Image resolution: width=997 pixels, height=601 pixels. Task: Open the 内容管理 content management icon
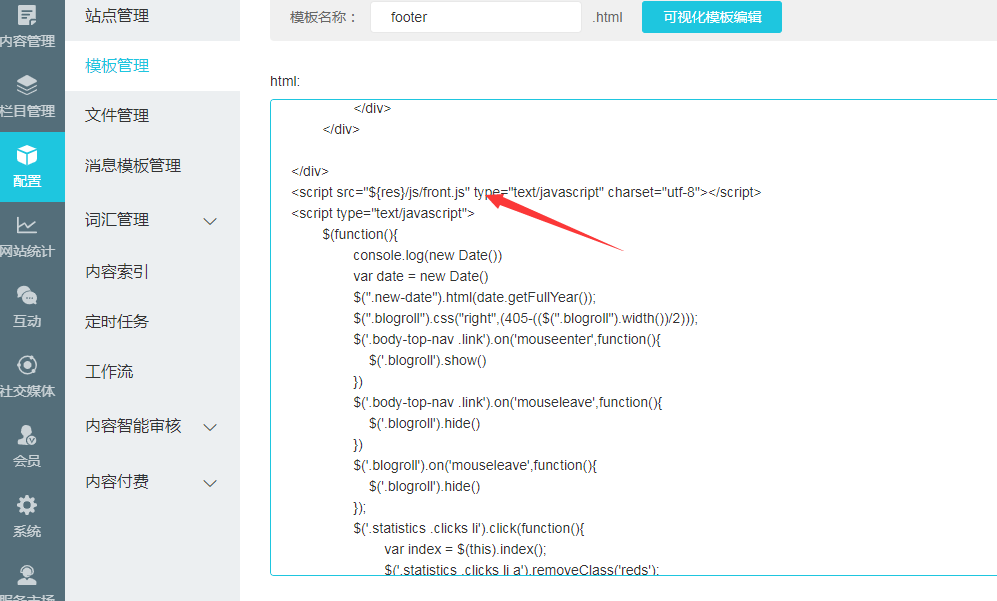pyautogui.click(x=27, y=15)
